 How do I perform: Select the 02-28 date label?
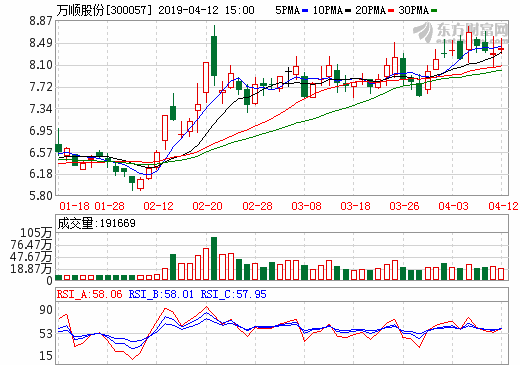click(x=257, y=206)
